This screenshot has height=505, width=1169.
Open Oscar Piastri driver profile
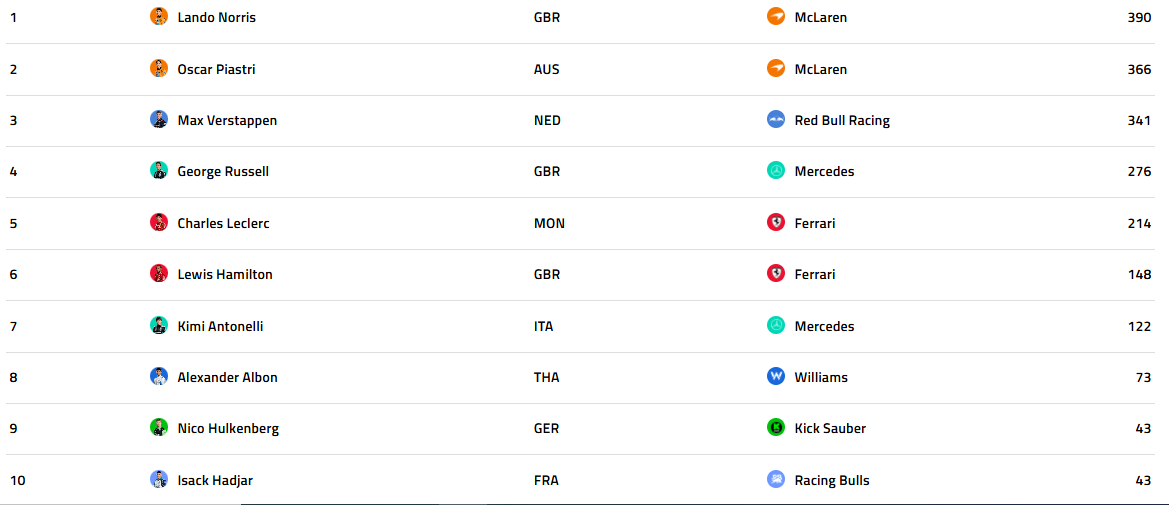tap(216, 69)
